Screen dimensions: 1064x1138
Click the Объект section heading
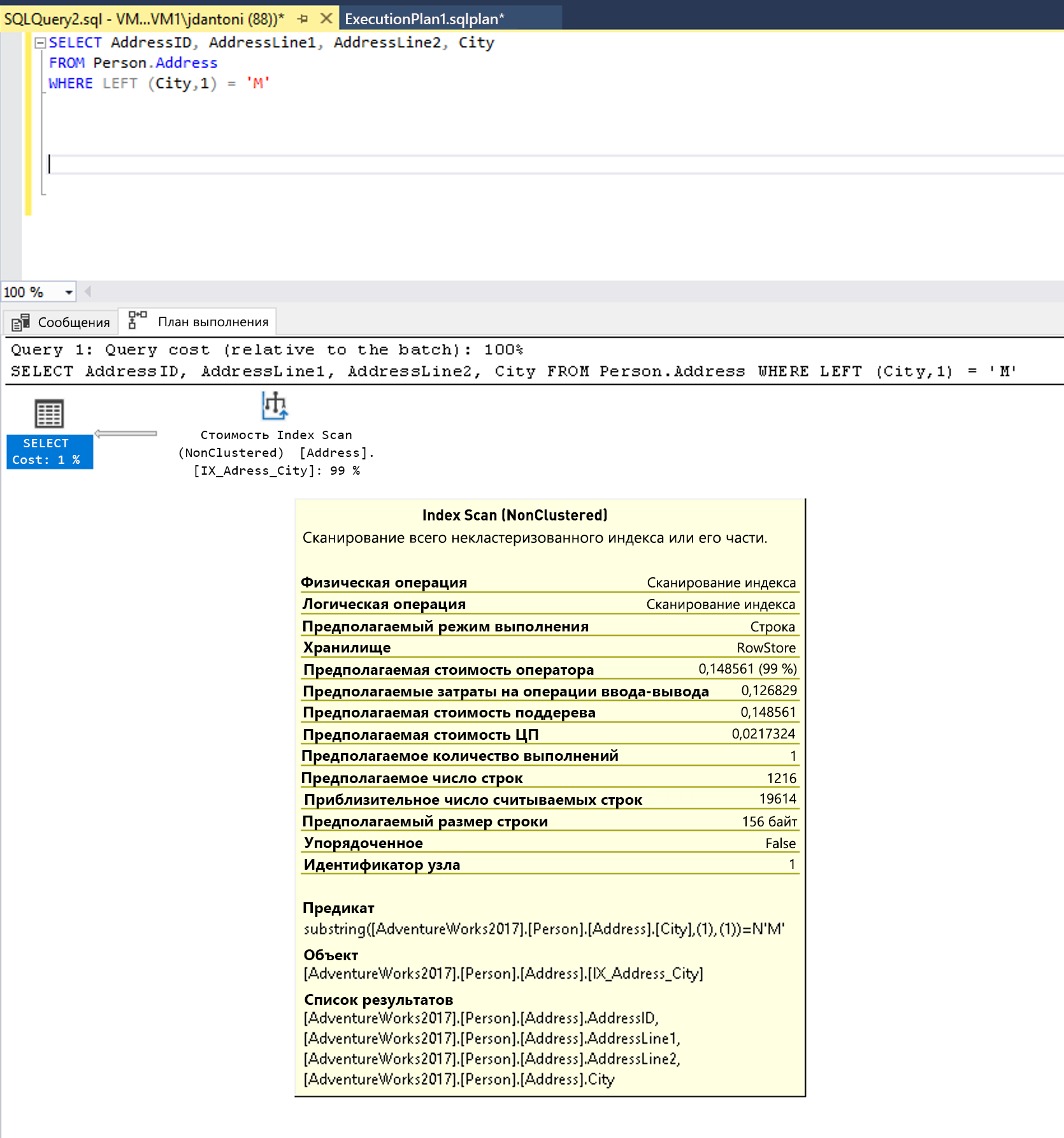point(331,955)
